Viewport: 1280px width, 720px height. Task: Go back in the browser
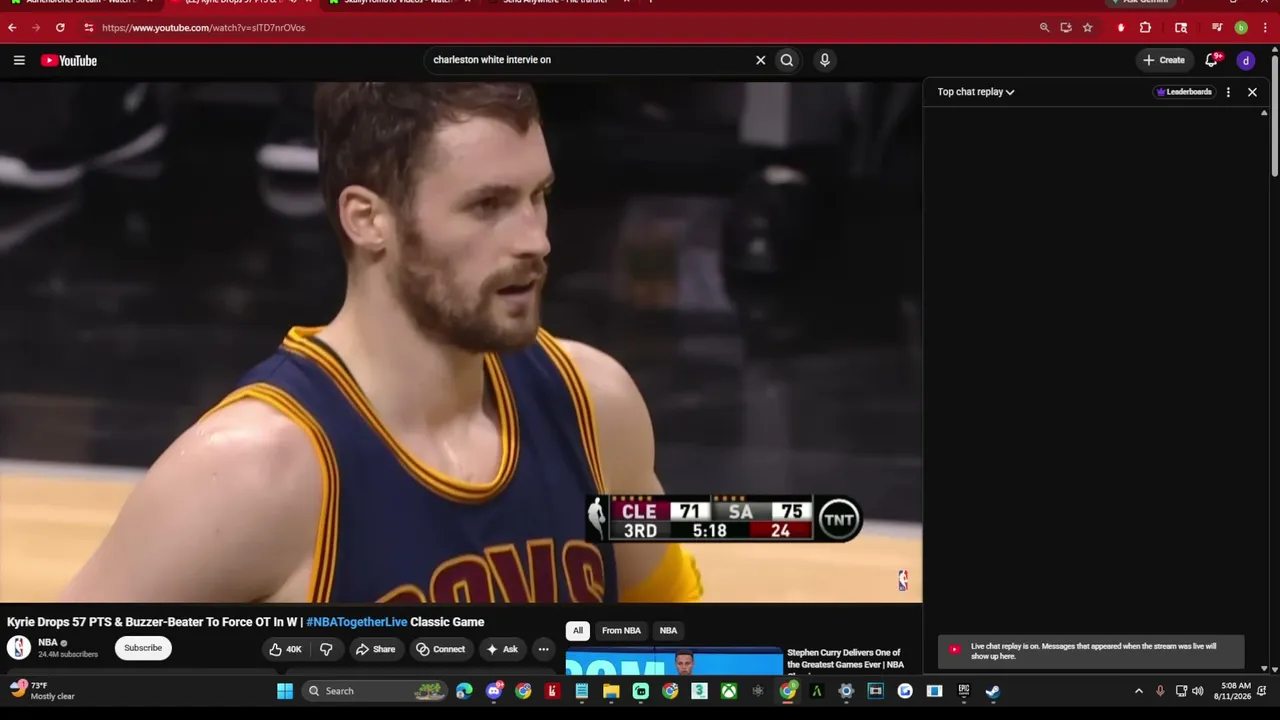click(12, 28)
